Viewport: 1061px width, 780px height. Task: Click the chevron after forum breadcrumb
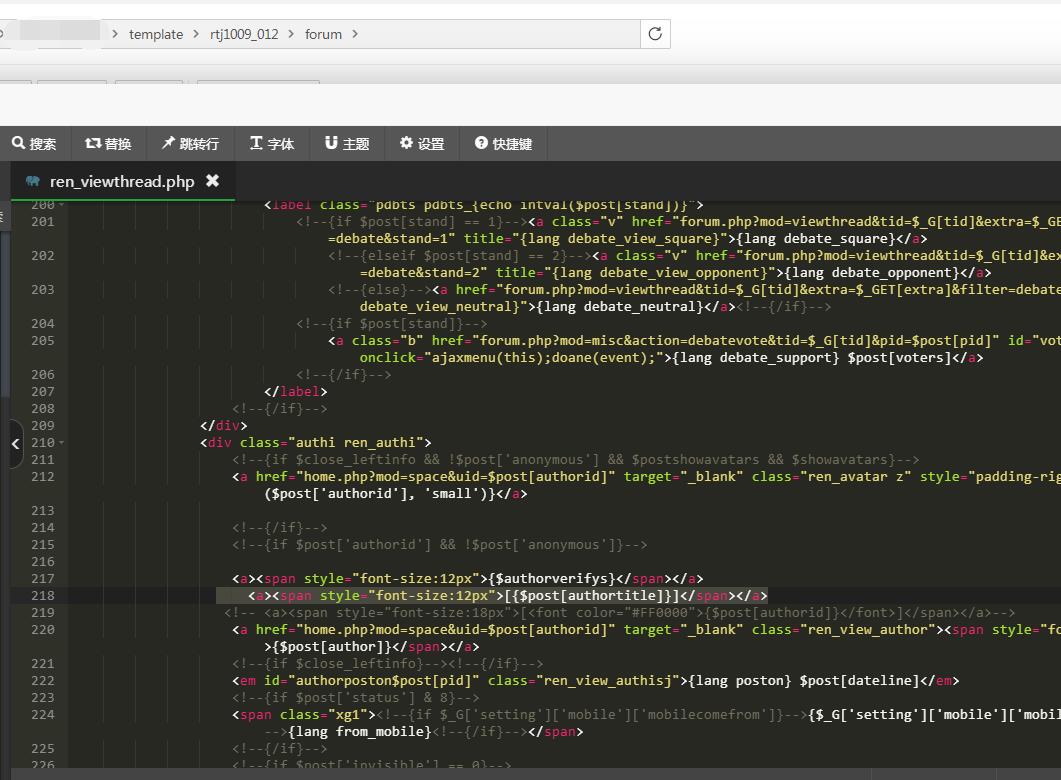pyautogui.click(x=355, y=34)
